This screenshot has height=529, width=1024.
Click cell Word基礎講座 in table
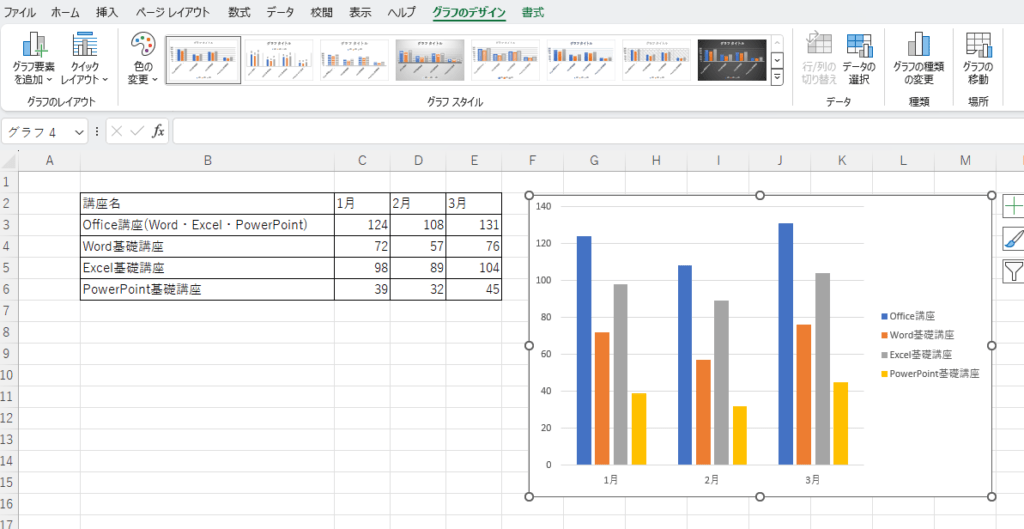pos(207,246)
